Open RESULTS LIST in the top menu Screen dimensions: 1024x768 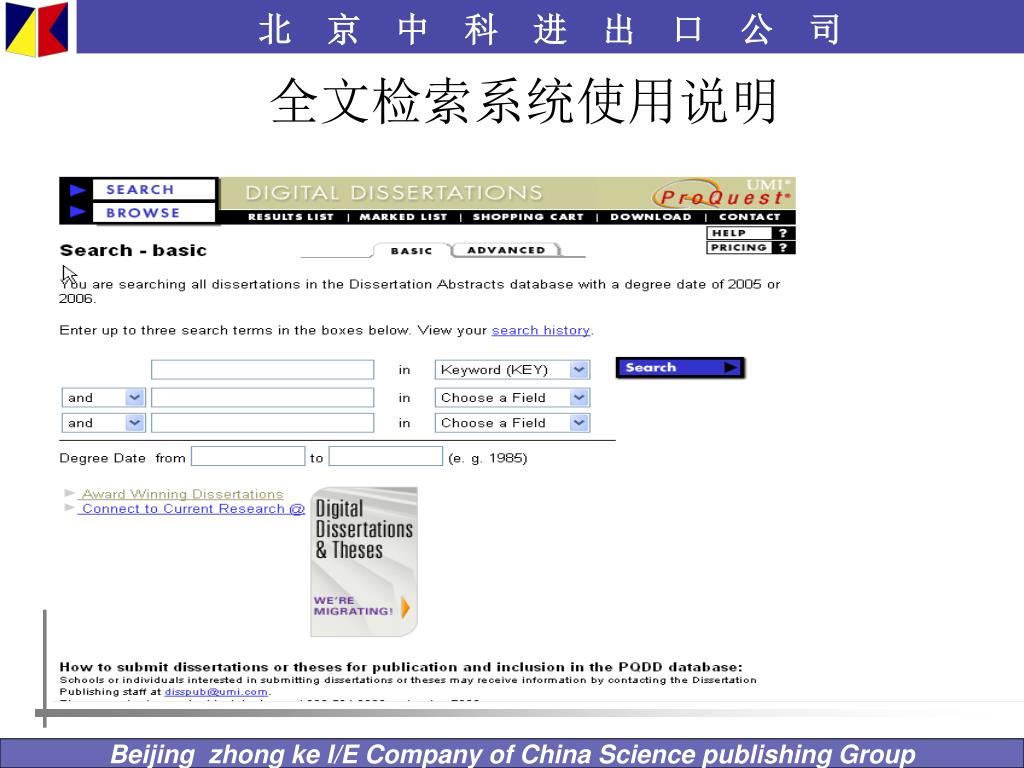291,217
